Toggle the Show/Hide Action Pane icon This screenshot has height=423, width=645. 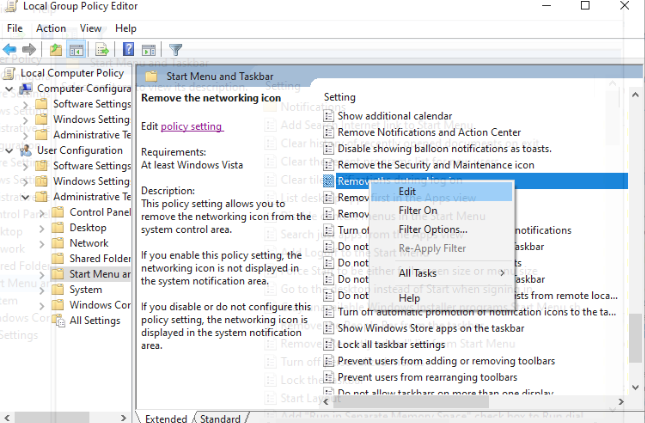pyautogui.click(x=149, y=50)
